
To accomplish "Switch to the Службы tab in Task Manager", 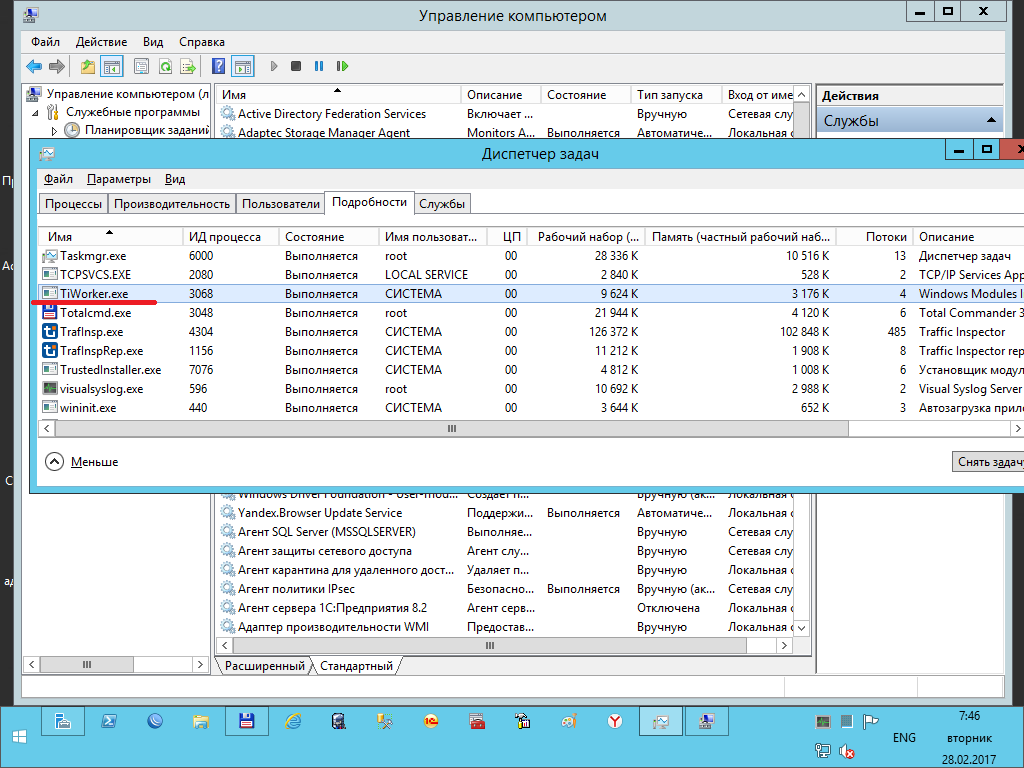I will 442,204.
